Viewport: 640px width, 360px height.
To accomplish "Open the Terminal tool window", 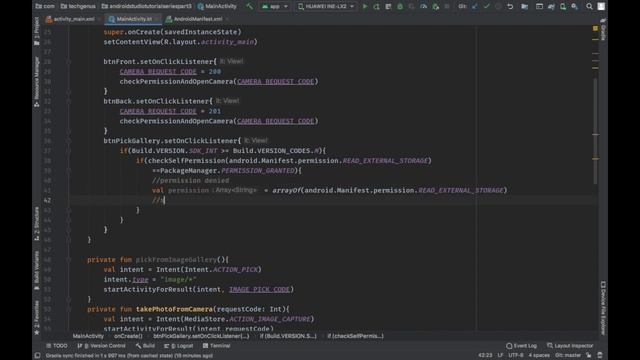I will pos(217,346).
